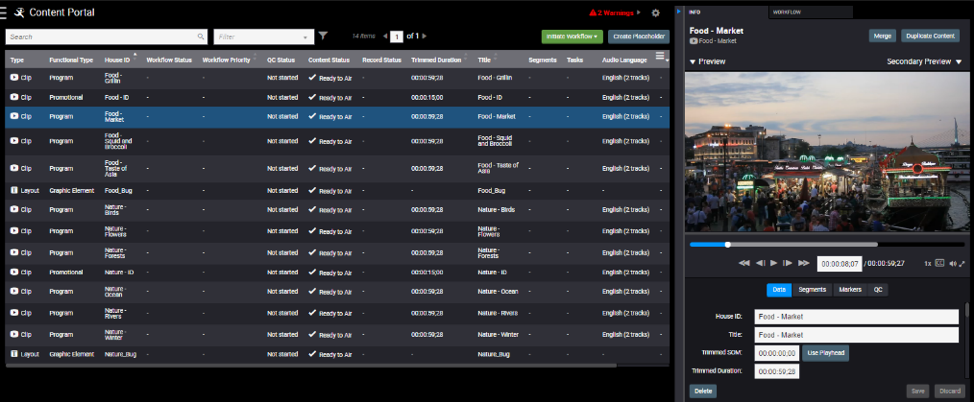Open the Secondary Preview dropdown
This screenshot has width=974, height=402.
(x=924, y=62)
